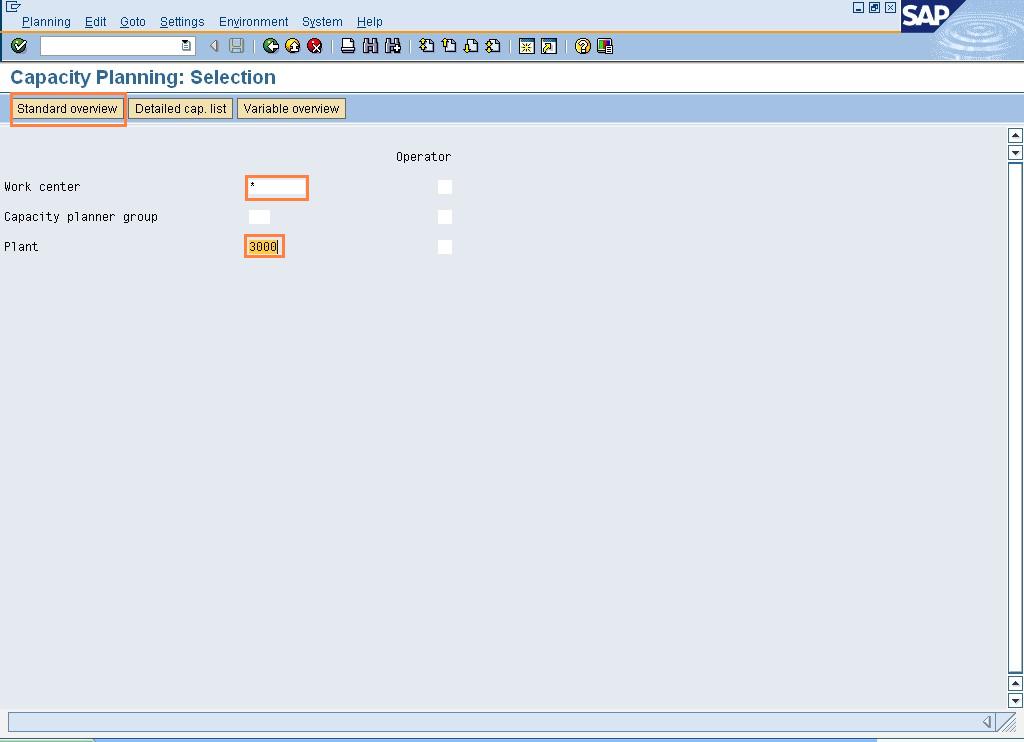
Task: Click the green Enter checkmark icon
Action: click(x=18, y=46)
